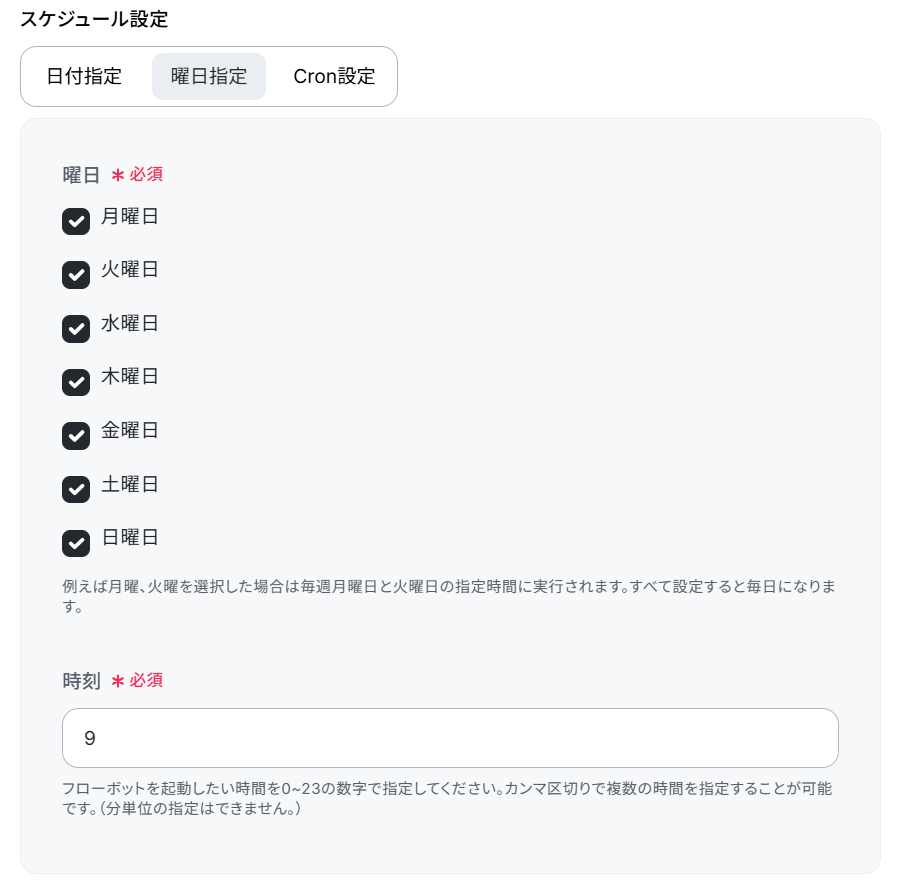Click the 日曜日 text label
Screen dimensions: 906x889
[129, 537]
